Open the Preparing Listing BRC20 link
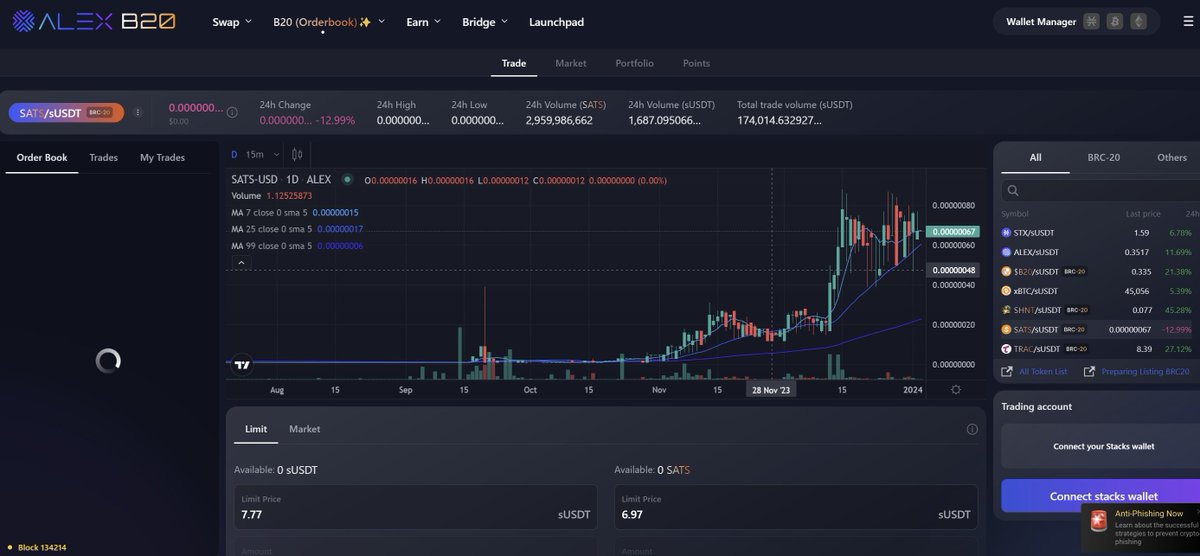The width and height of the screenshot is (1200, 556). 1136,371
